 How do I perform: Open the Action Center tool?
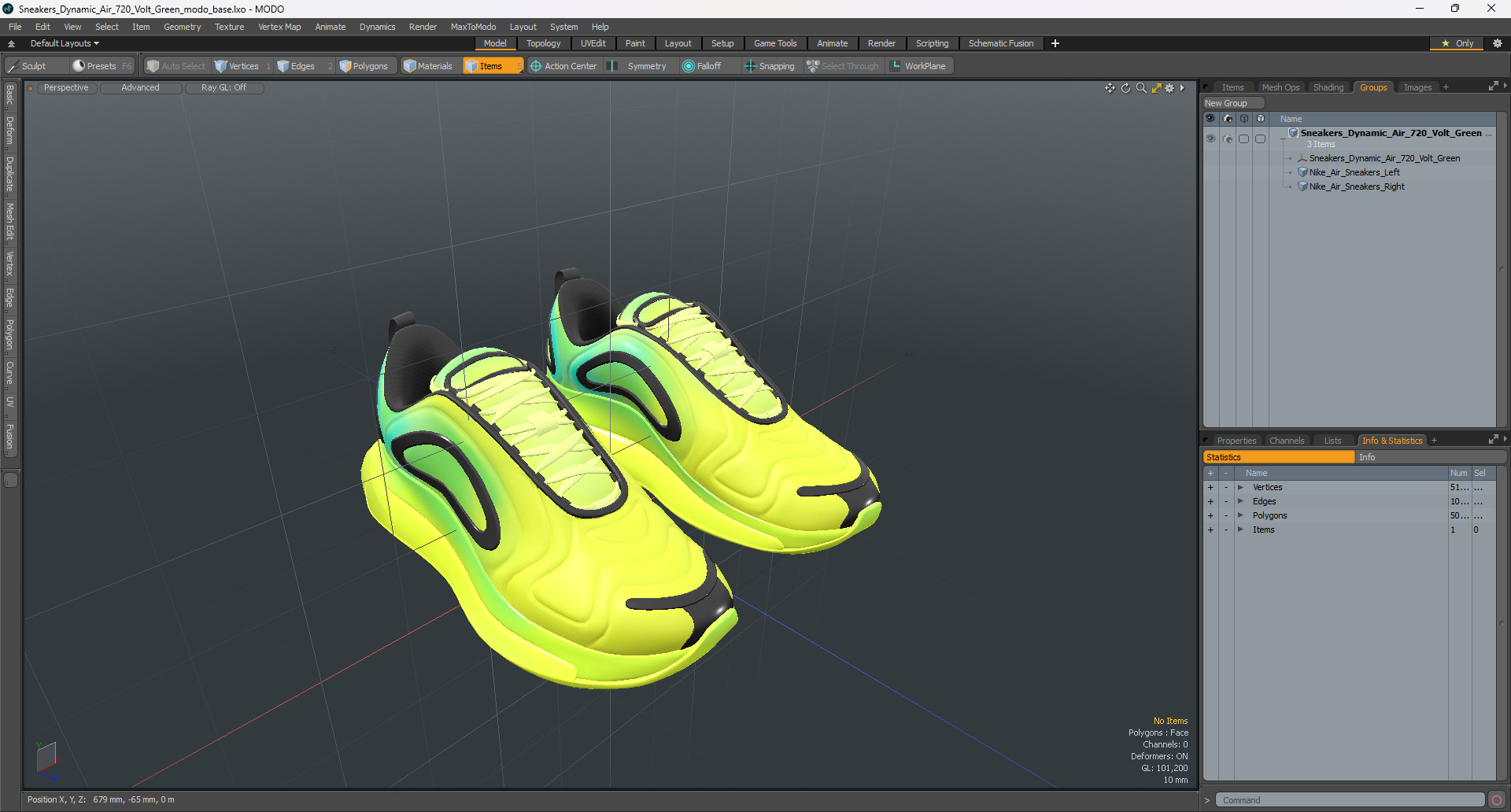[x=563, y=66]
